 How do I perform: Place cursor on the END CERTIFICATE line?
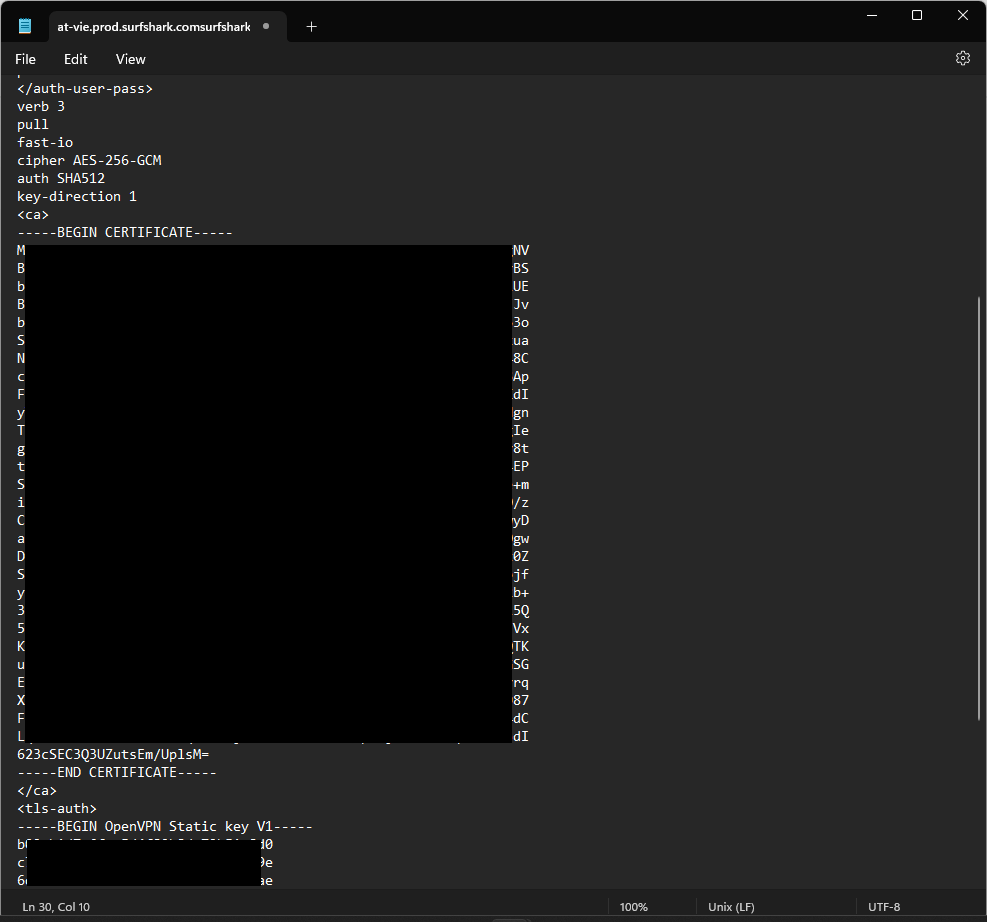[x=117, y=772]
